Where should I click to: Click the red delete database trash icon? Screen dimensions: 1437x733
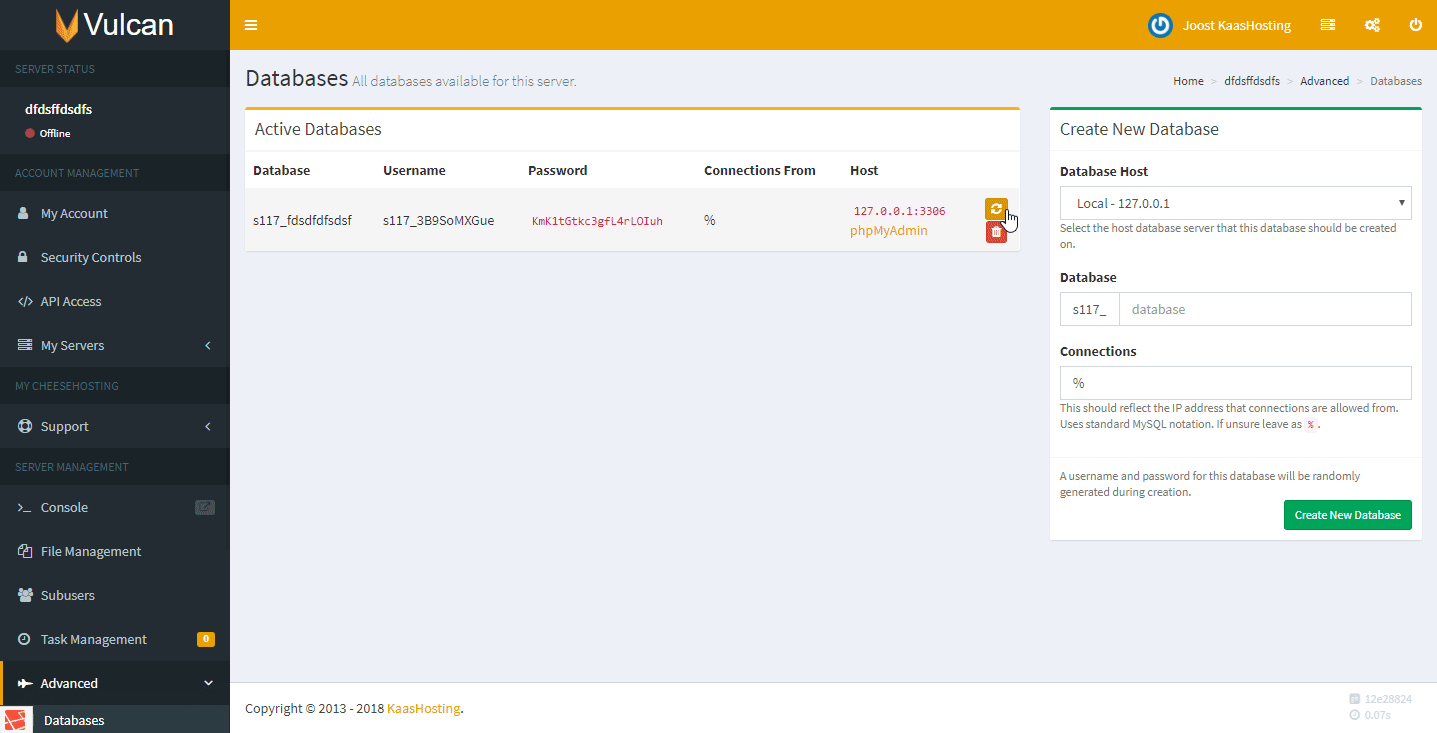995,232
